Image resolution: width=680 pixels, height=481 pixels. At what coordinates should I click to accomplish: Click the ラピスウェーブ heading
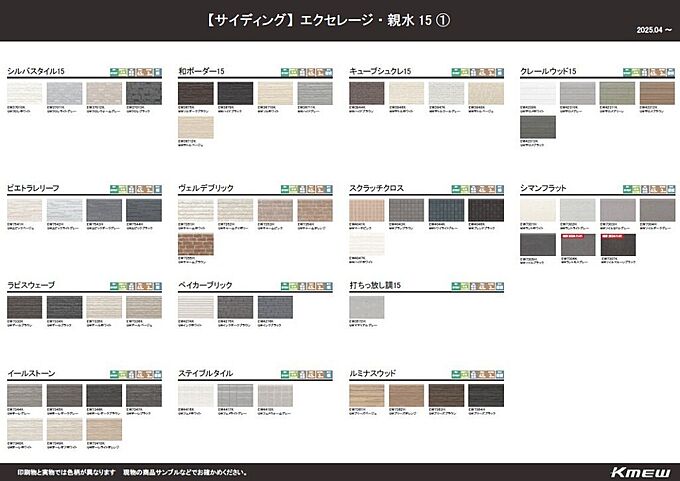31,285
